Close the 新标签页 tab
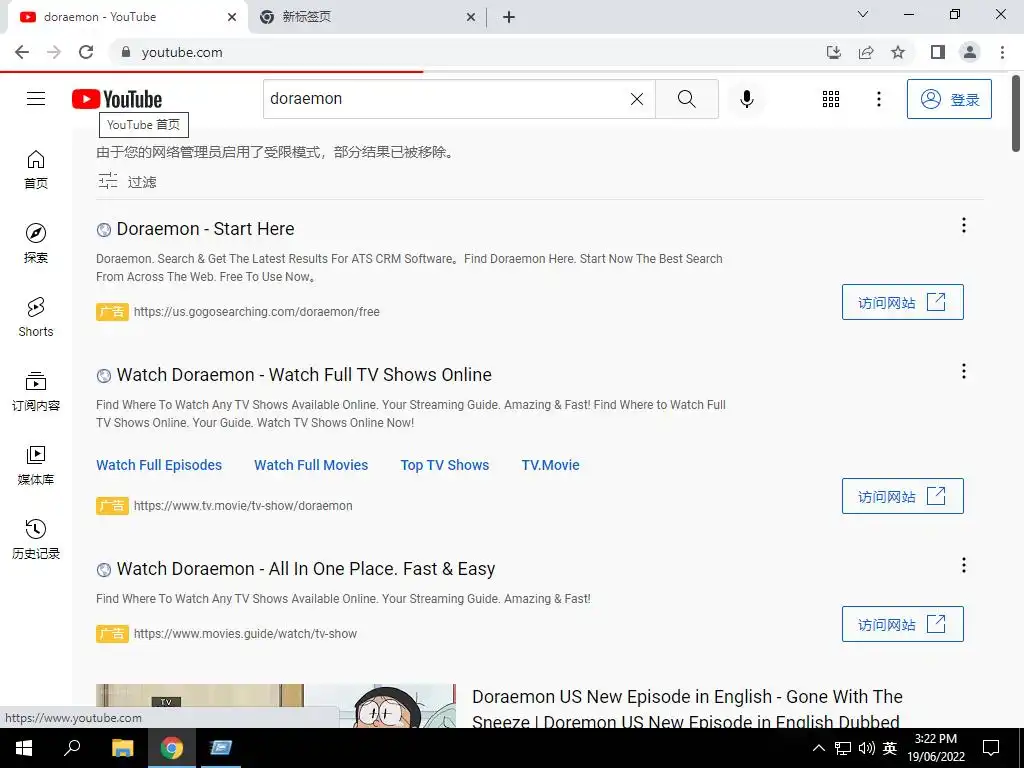 tap(470, 18)
